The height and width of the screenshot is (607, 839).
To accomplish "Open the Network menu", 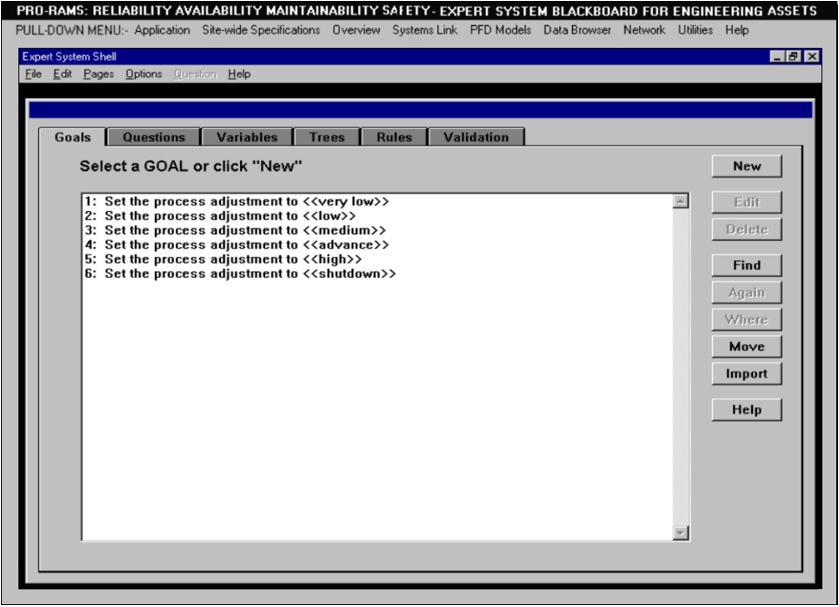I will click(x=644, y=30).
